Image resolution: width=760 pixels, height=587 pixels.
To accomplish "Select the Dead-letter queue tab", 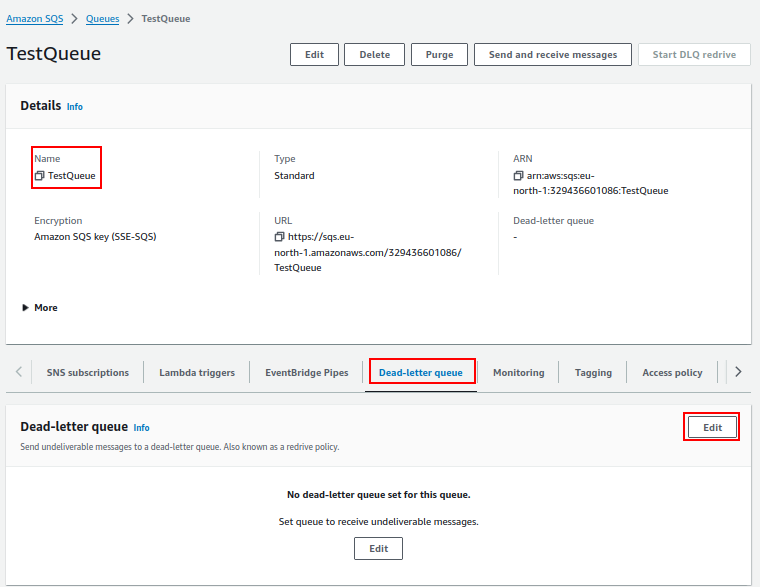I will tap(421, 372).
